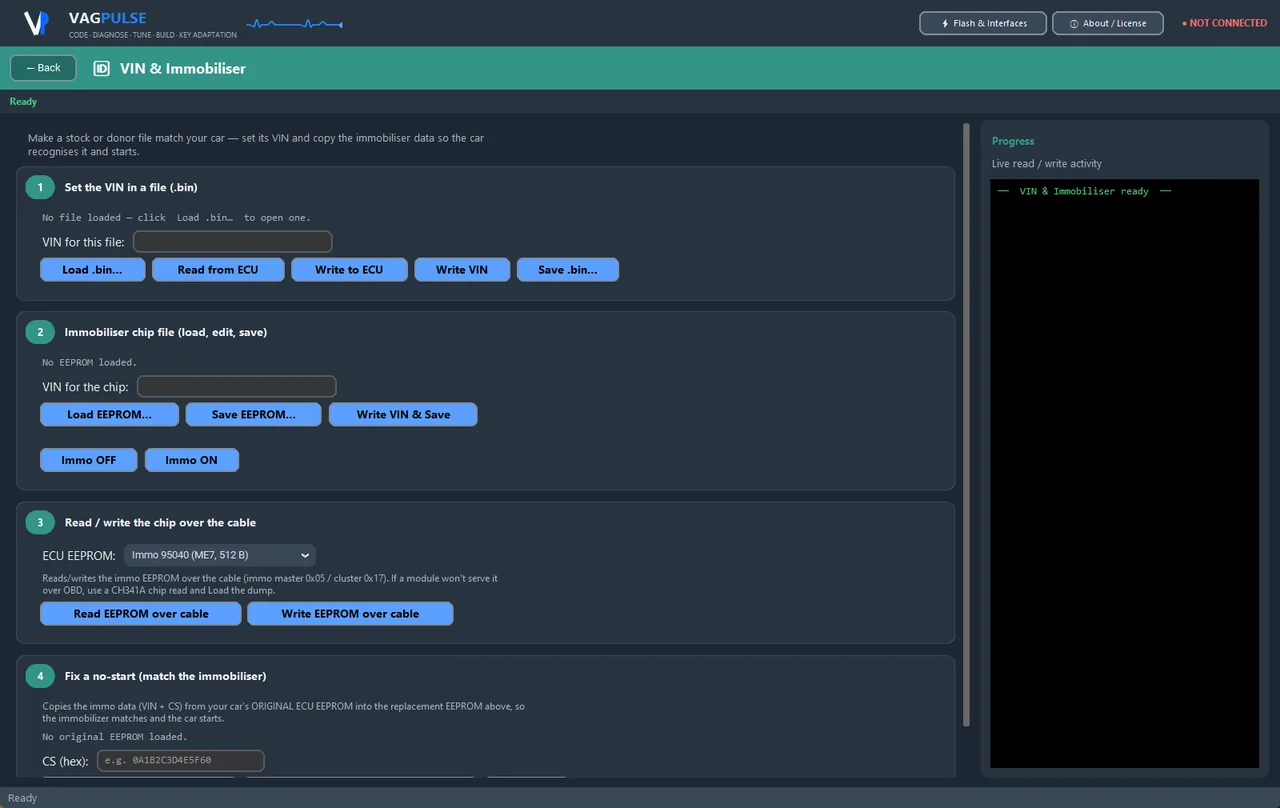Click the Save EEPROM... button

point(254,415)
